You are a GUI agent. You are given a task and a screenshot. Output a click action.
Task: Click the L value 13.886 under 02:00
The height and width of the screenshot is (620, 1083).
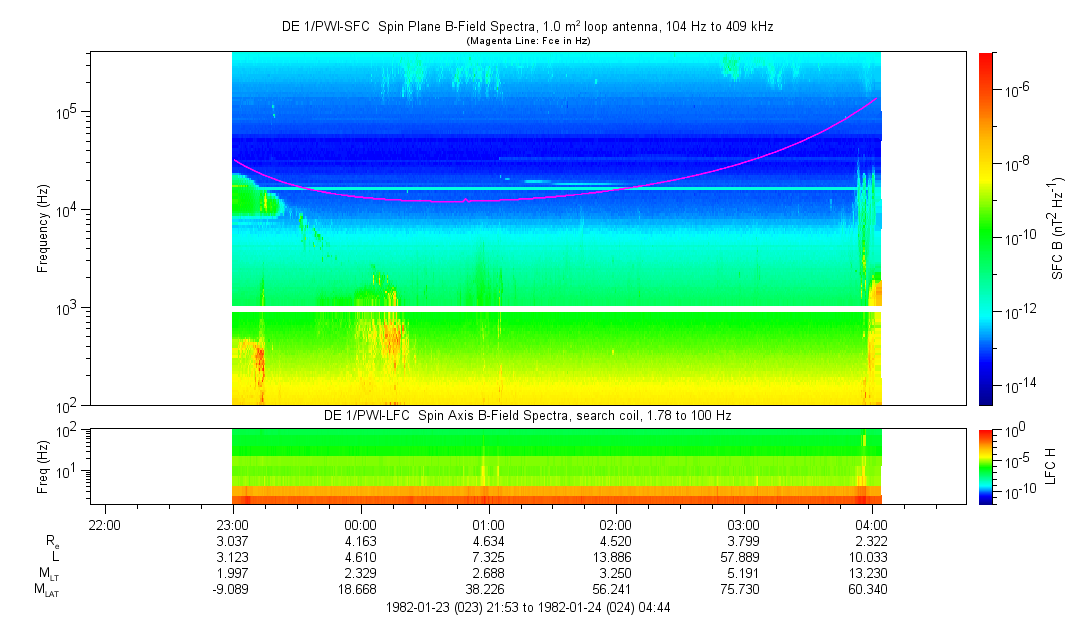[616, 557]
